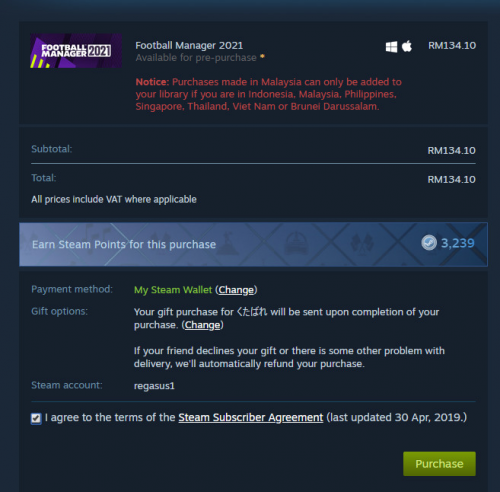
Task: Click the red Malaysia region Notice text
Action: [269, 94]
